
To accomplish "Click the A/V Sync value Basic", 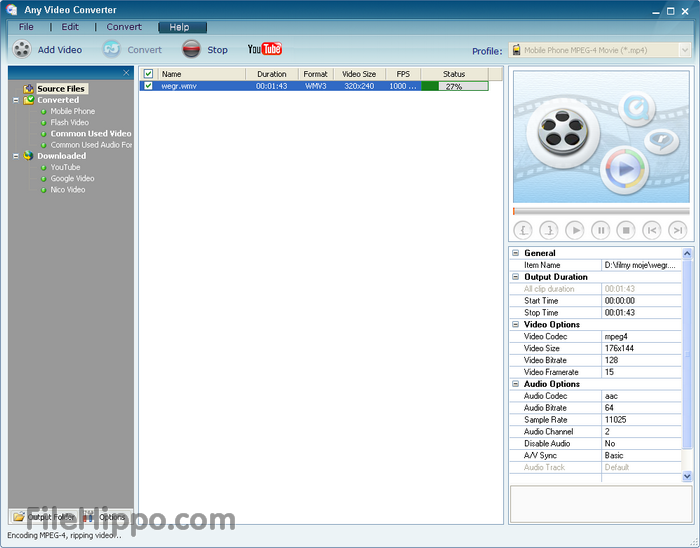I will 614,455.
